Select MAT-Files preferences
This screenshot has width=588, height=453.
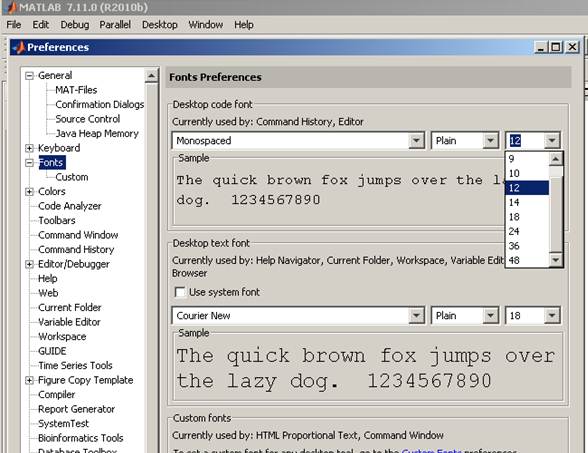point(76,90)
